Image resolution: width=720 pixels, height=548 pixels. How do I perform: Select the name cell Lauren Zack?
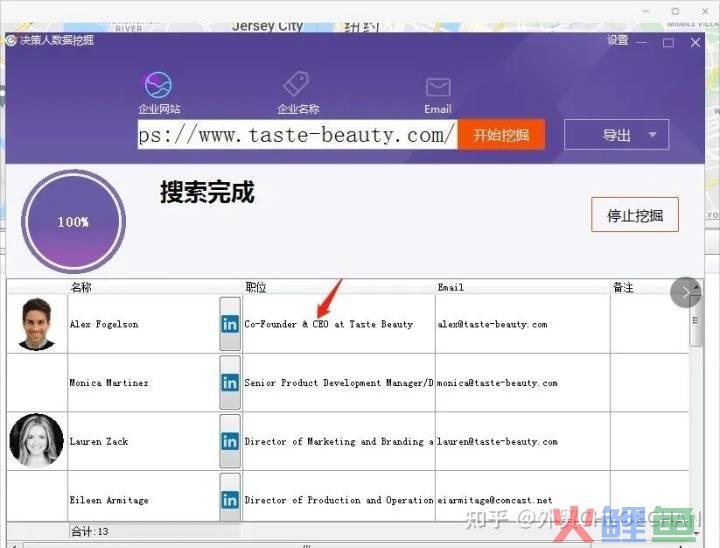pyautogui.click(x=143, y=441)
